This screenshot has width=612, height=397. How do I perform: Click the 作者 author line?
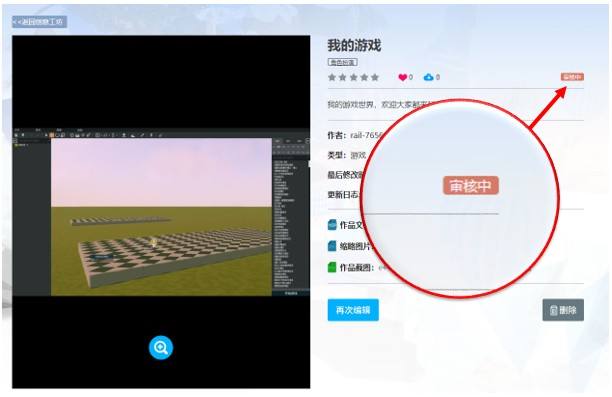[x=355, y=135]
